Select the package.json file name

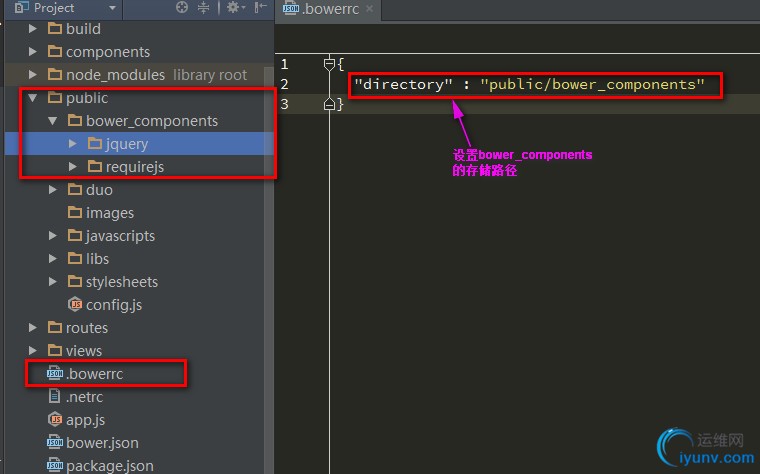110,466
